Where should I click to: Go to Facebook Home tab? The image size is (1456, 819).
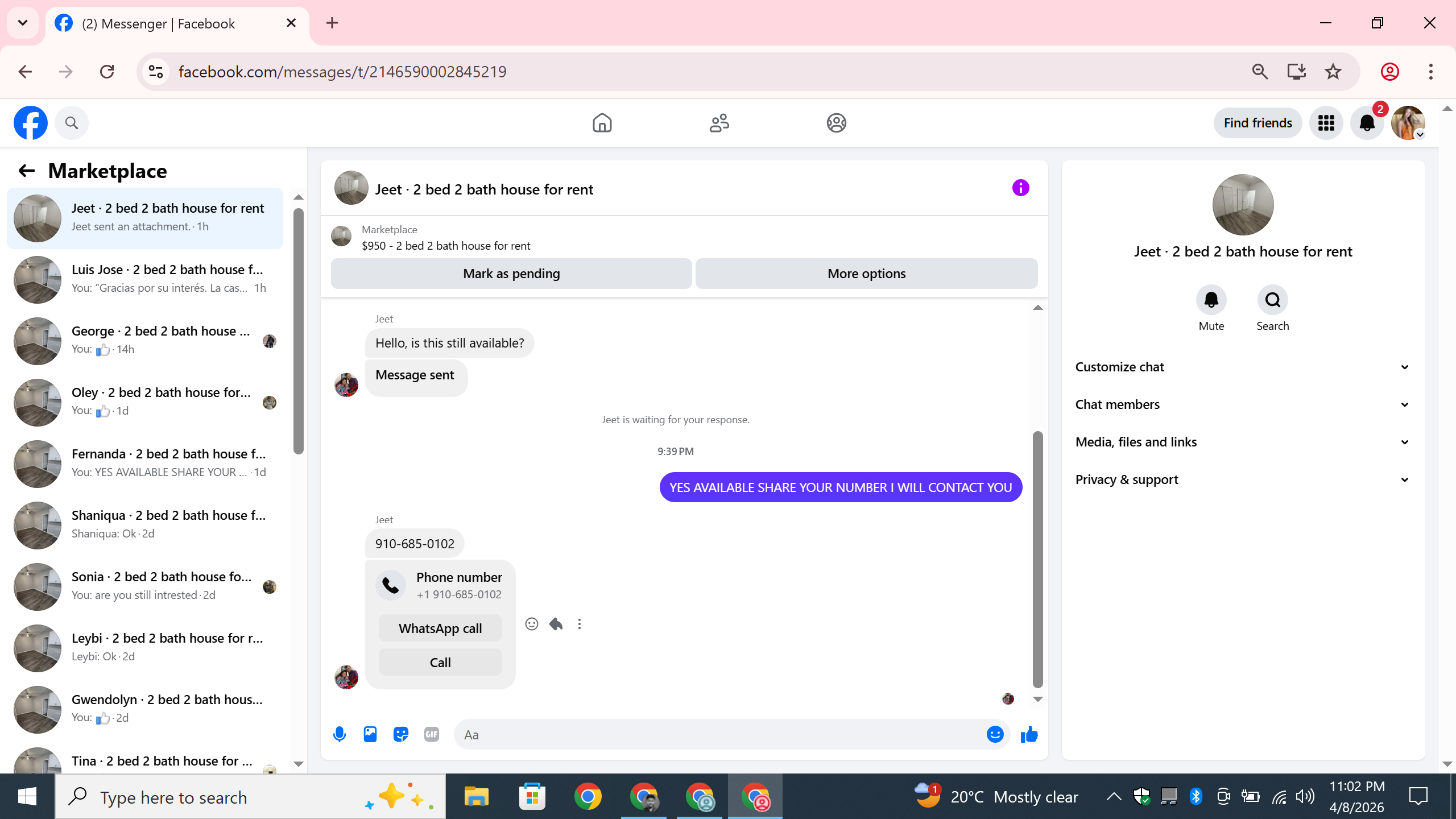602,123
